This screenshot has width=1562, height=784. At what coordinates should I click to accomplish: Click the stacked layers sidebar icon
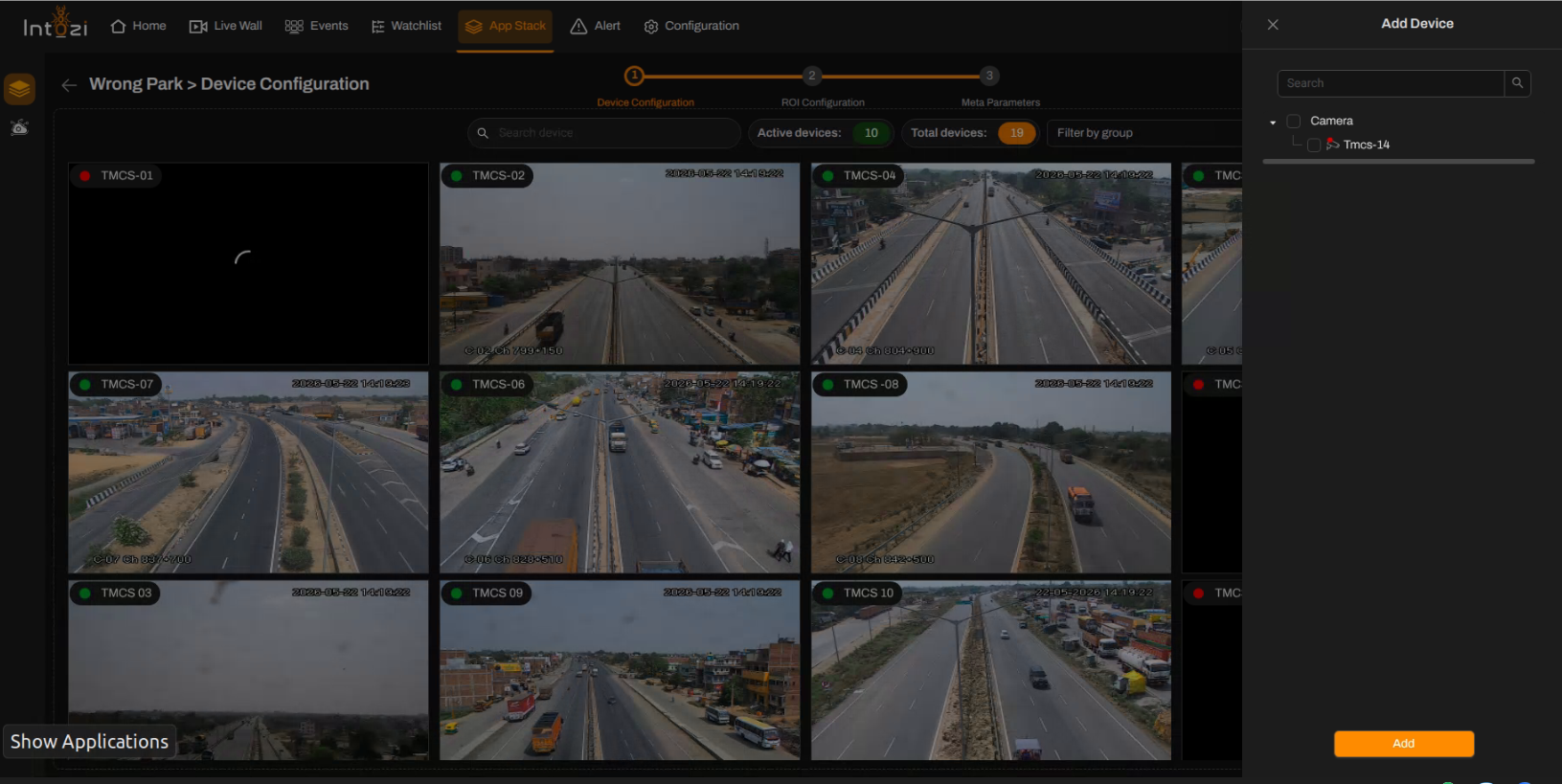click(x=19, y=89)
